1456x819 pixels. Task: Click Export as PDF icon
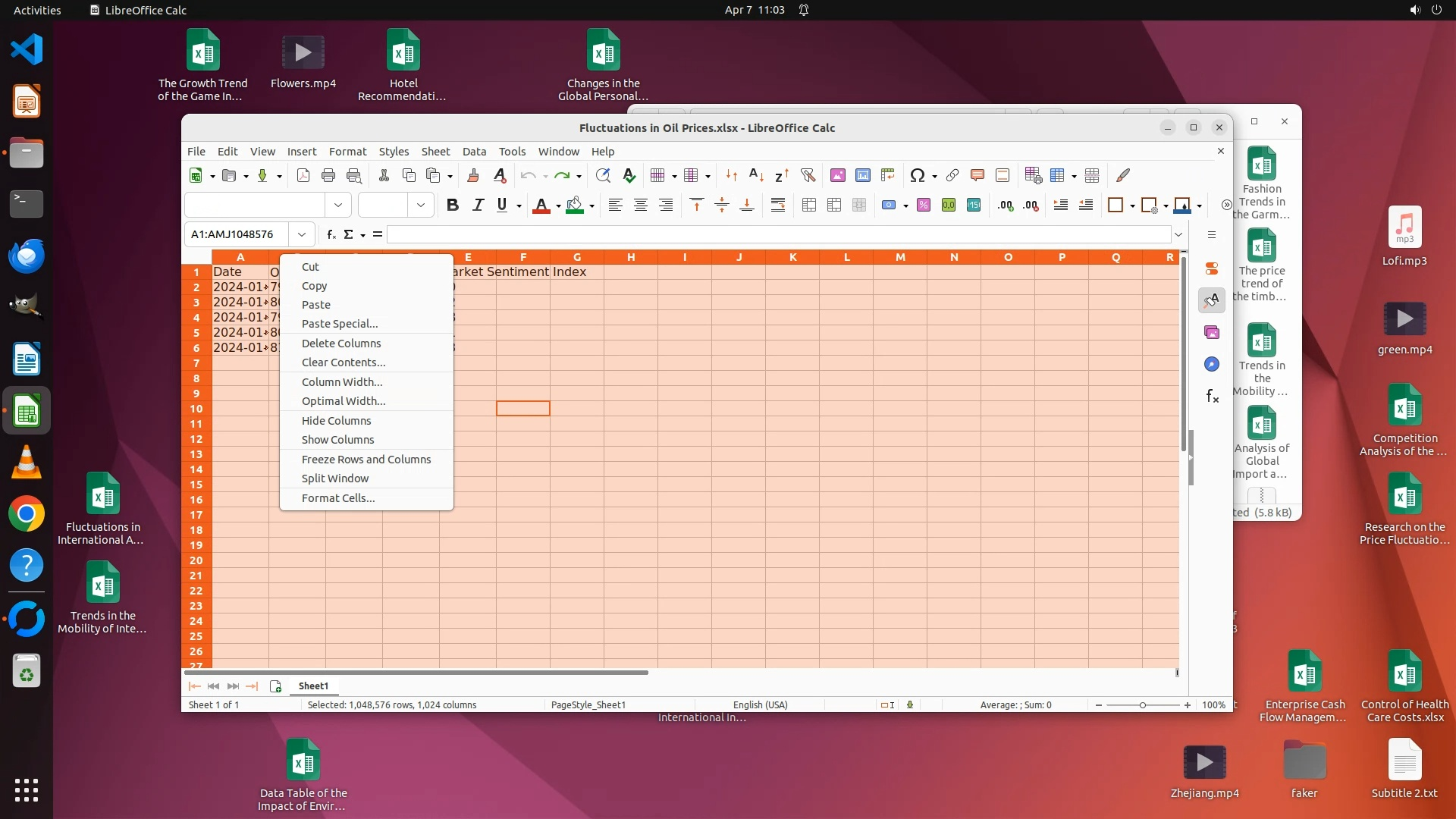(x=303, y=176)
